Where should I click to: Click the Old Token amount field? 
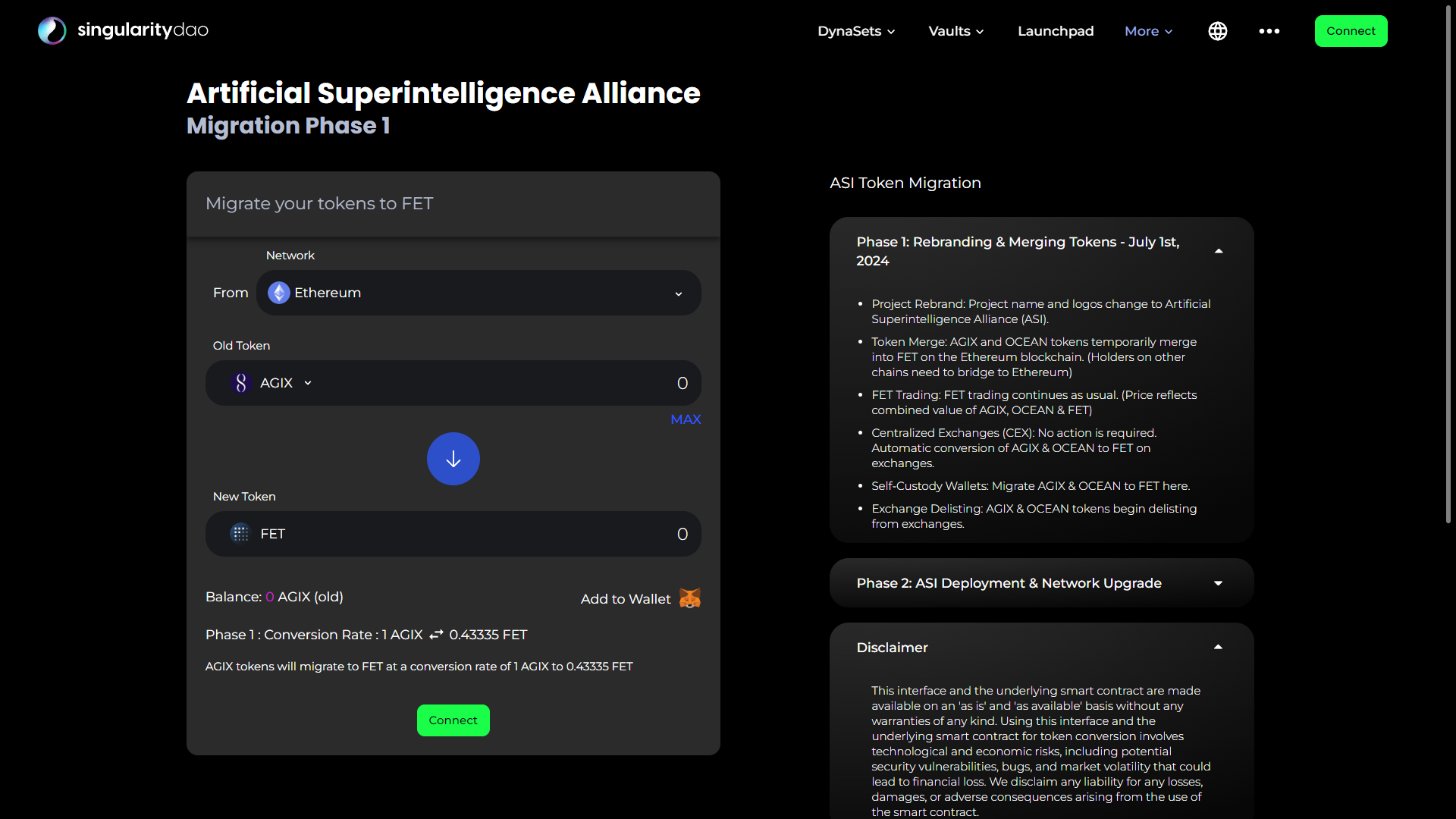click(453, 383)
